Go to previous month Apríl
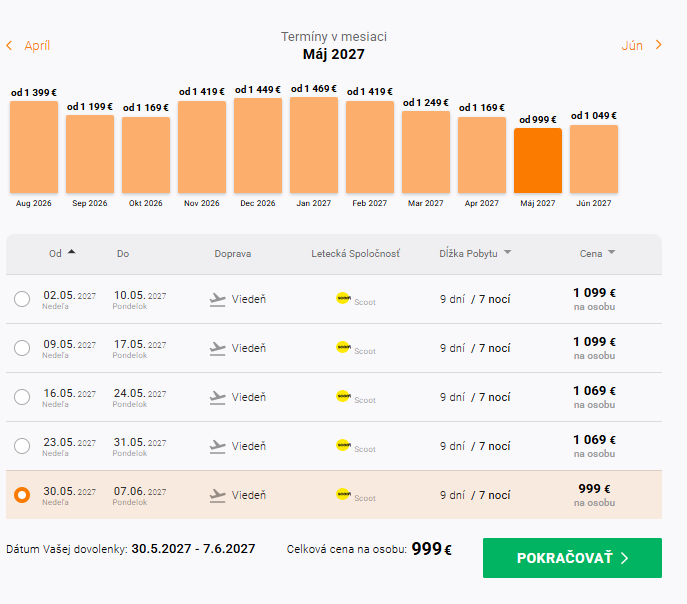Viewport: 687px width, 604px height. 37,46
